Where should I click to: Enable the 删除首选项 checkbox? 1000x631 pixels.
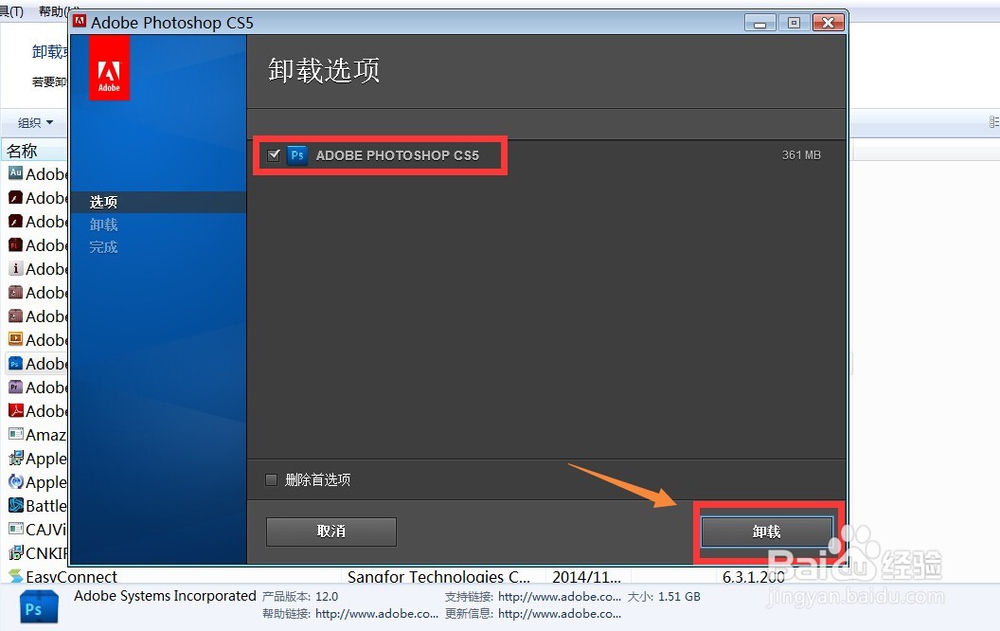click(270, 480)
